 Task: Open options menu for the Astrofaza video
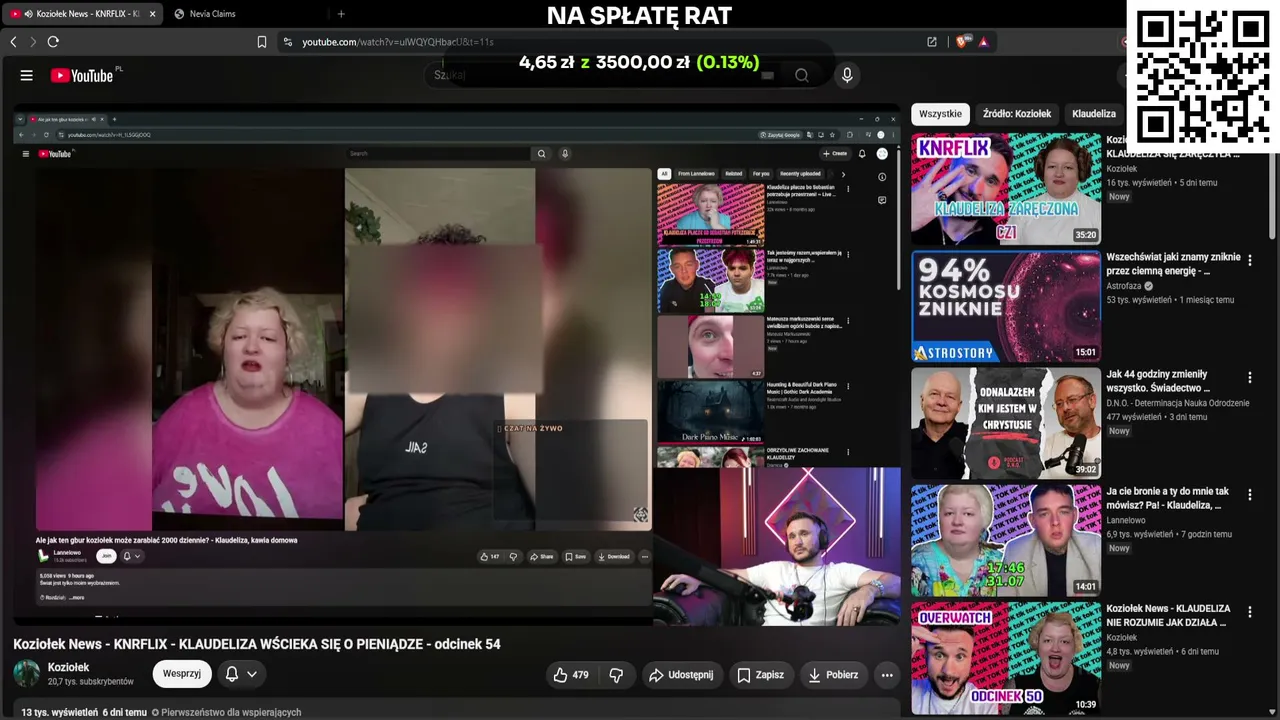1249,260
